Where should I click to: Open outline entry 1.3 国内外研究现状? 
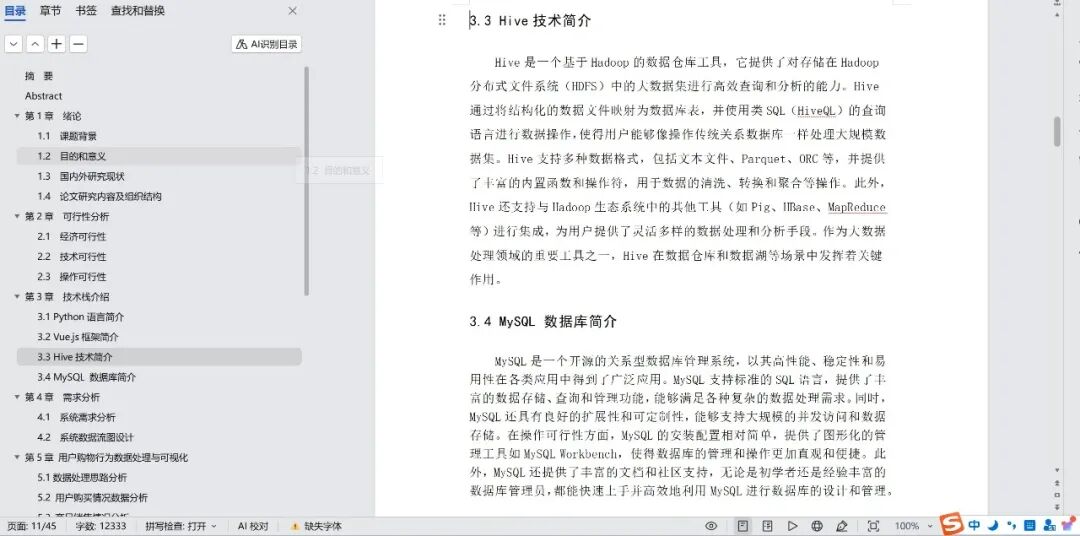click(x=81, y=176)
